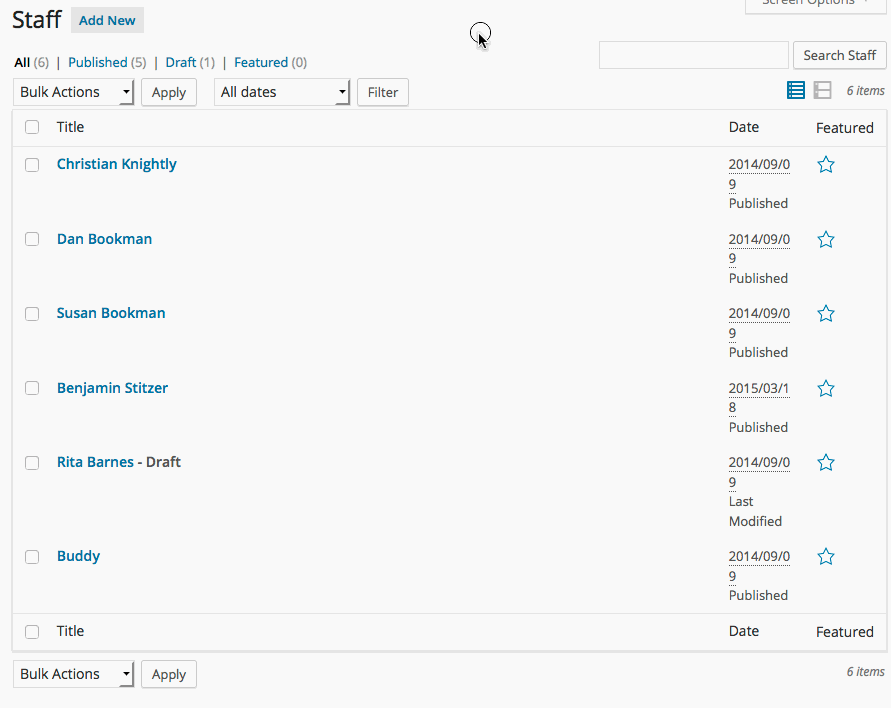The width and height of the screenshot is (891, 708).
Task: Switch to list view mode
Action: click(796, 90)
